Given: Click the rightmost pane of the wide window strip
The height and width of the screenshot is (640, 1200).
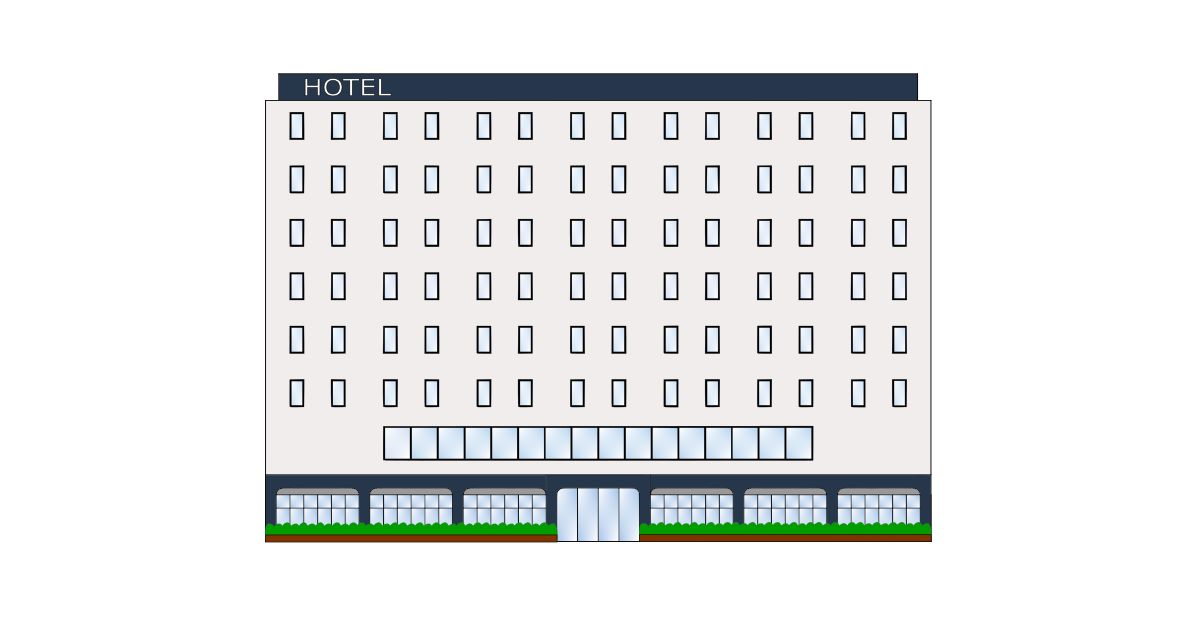Looking at the screenshot, I should coord(799,443).
